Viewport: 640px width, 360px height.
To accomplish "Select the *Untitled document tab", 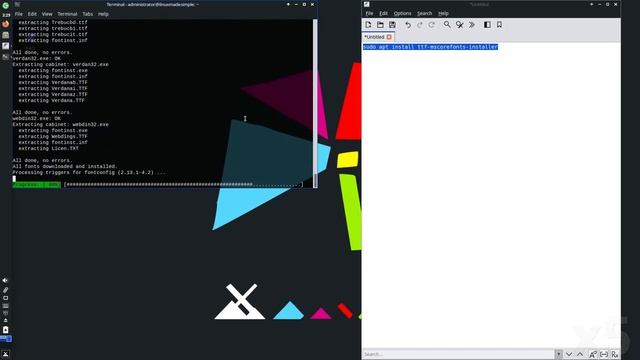I will coord(374,37).
